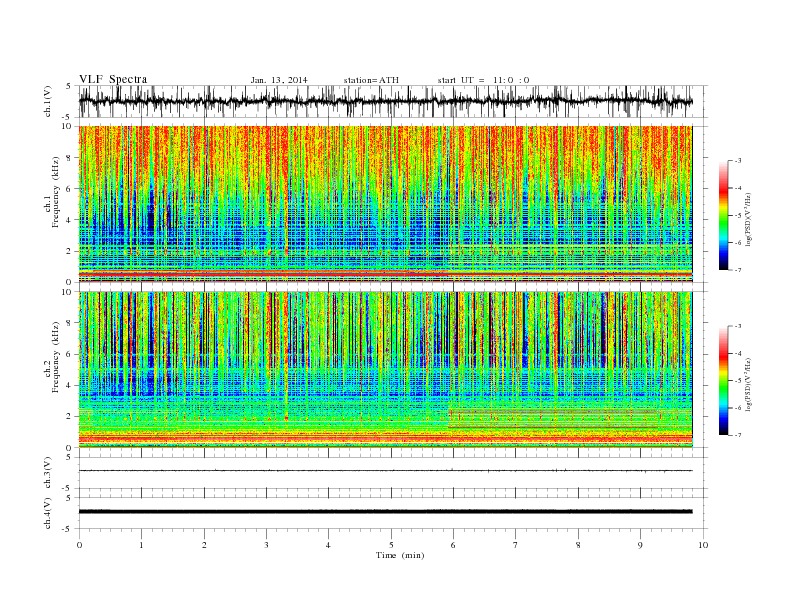The height and width of the screenshot is (612, 792).
Task: Click the '-3' label on upper colorbar
Action: pyautogui.click(x=737, y=161)
